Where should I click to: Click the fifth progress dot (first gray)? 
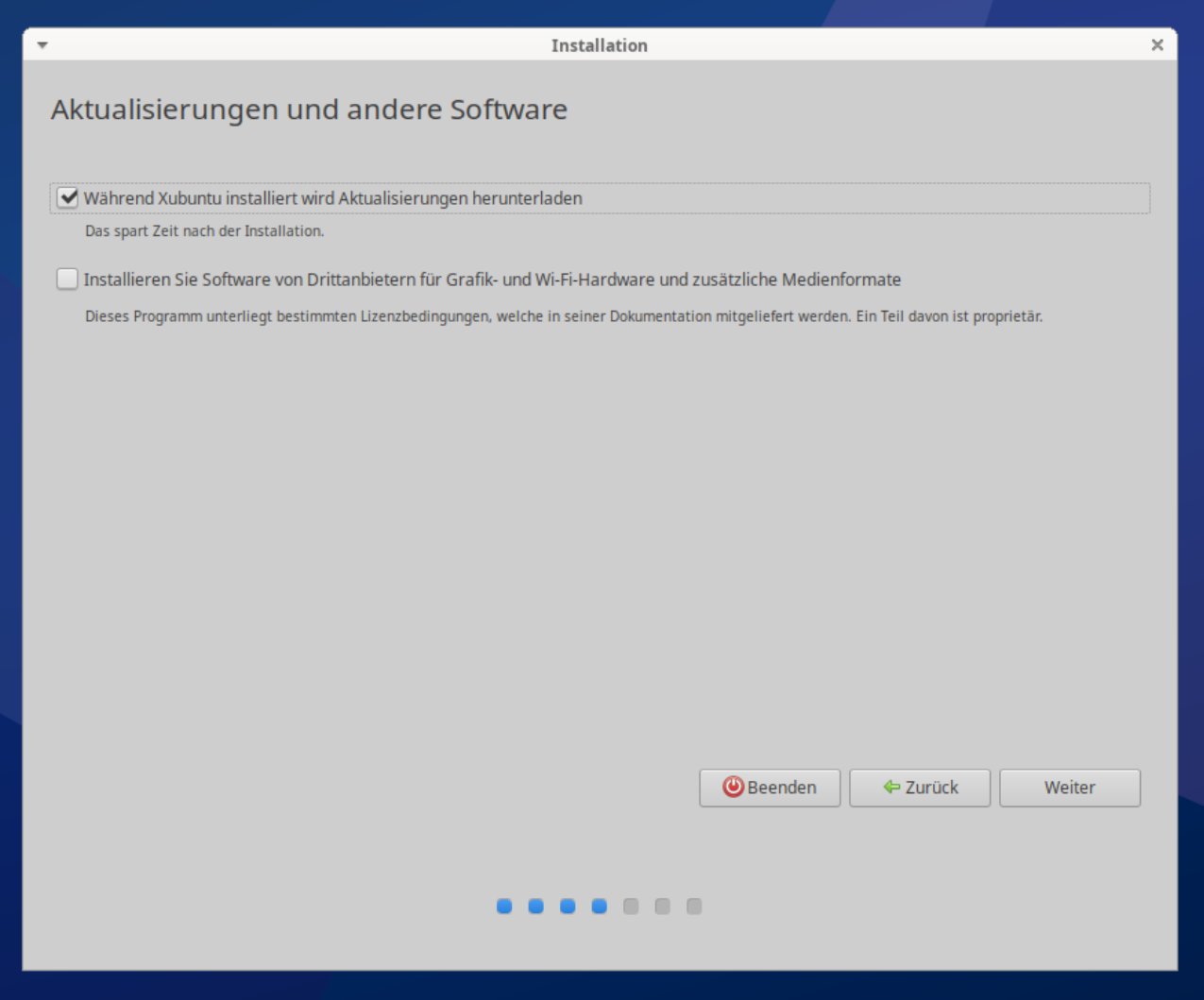click(x=631, y=907)
